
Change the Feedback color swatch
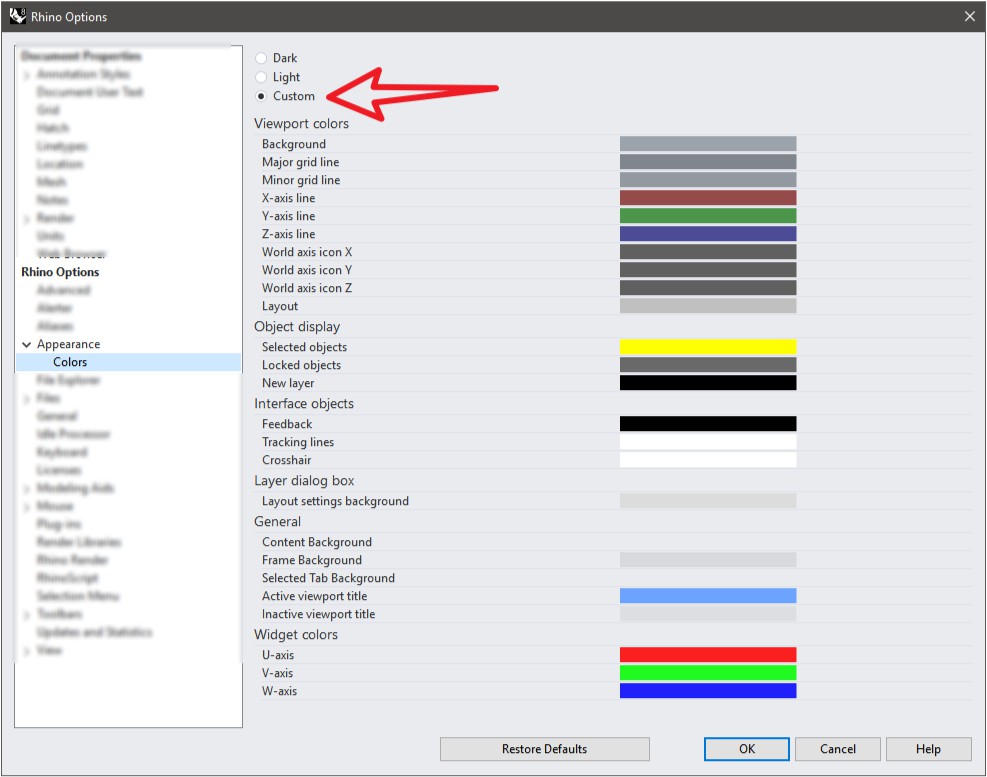[708, 424]
